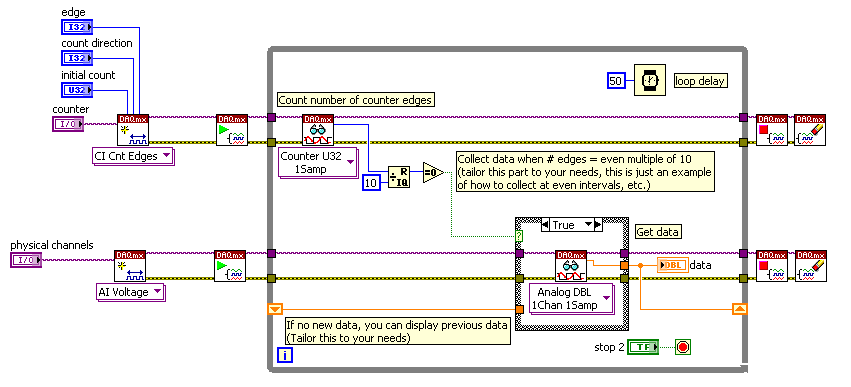Click the case selector terminal question mark
Screen dimensions: 851x387
(x=519, y=236)
